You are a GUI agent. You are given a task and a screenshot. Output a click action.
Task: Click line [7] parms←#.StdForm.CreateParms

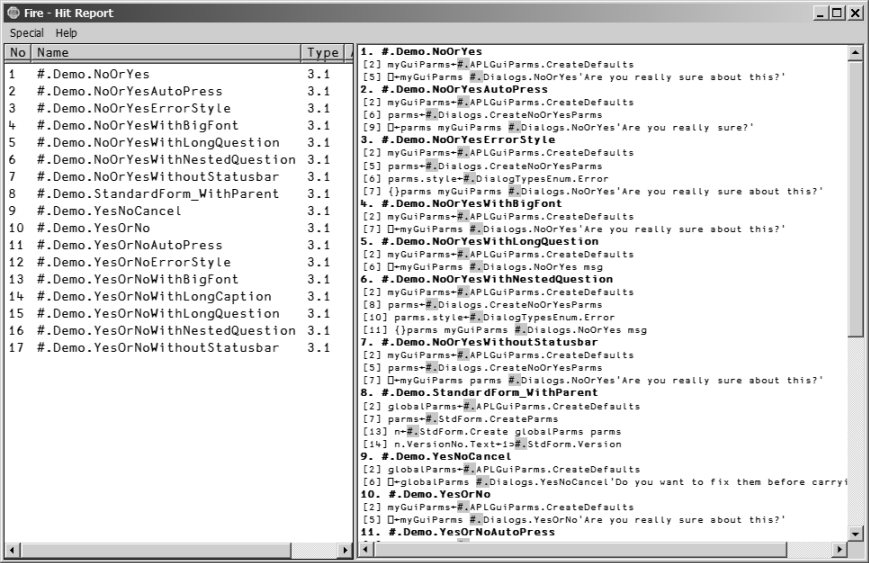(x=460, y=419)
